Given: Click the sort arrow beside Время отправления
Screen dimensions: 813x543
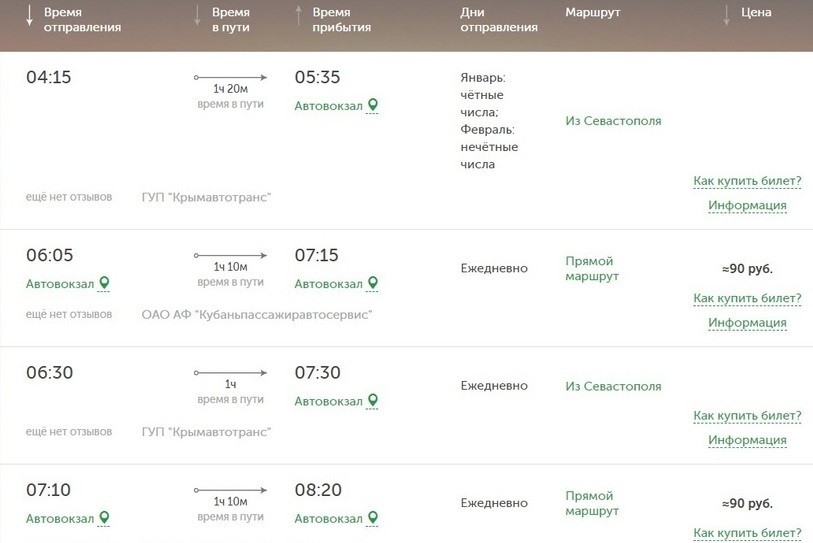Looking at the screenshot, I should pos(29,15).
